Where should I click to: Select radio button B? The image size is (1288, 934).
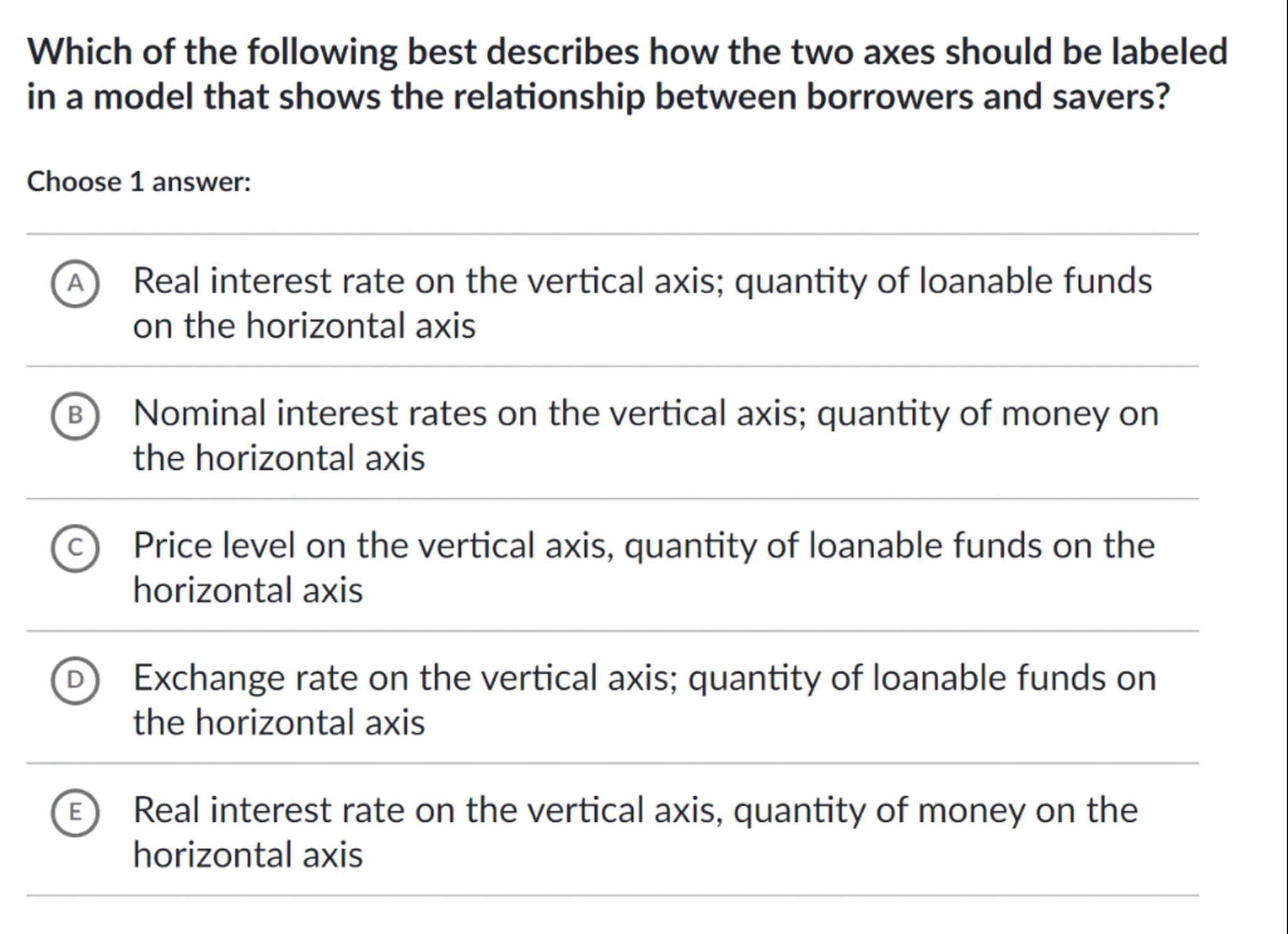[75, 416]
